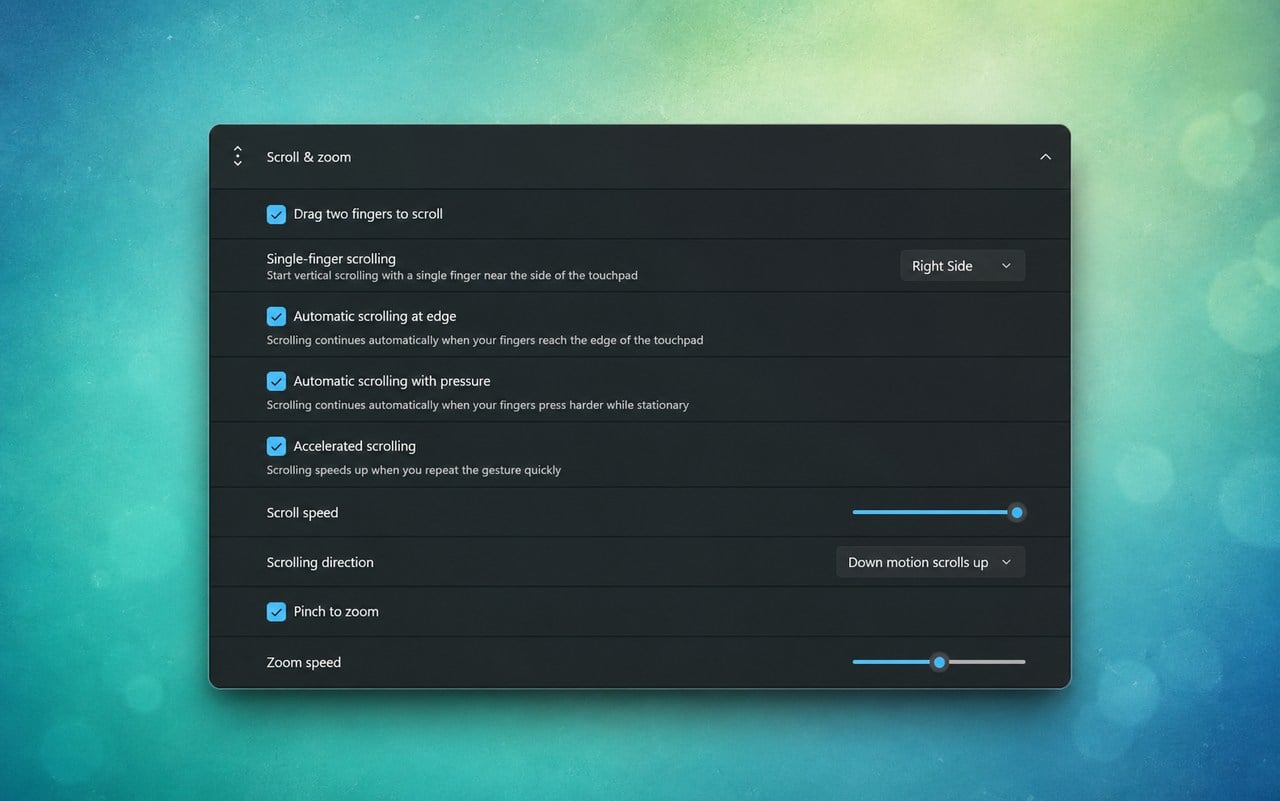Click the Single-finger scrolling label
Viewport: 1280px width, 801px height.
pos(331,258)
